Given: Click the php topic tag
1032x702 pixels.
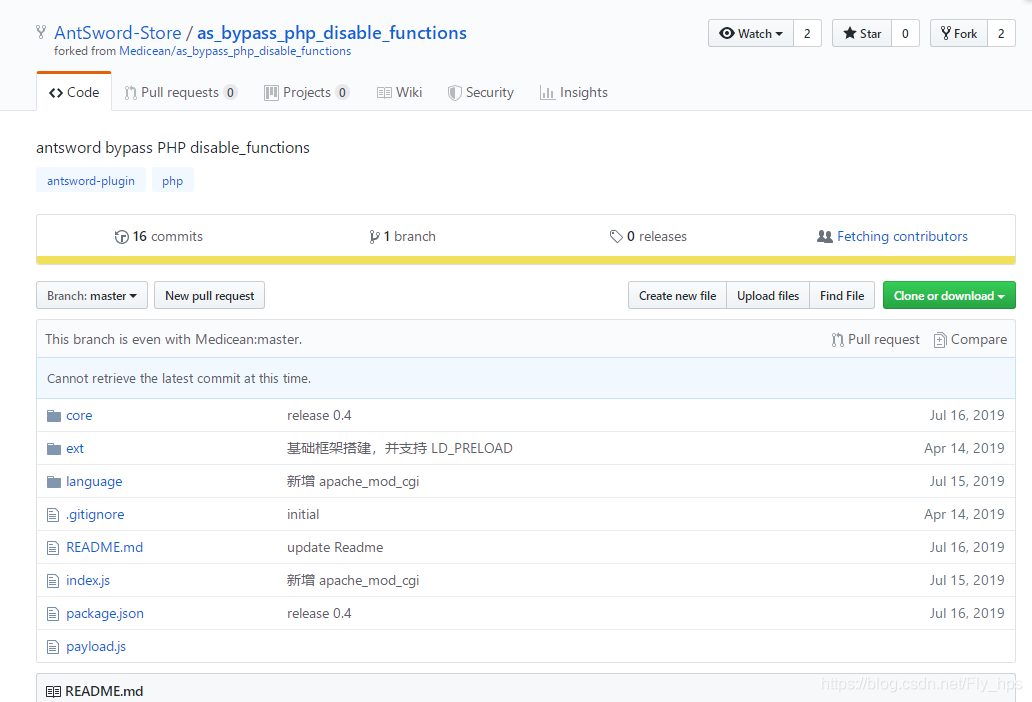Looking at the screenshot, I should 172,181.
